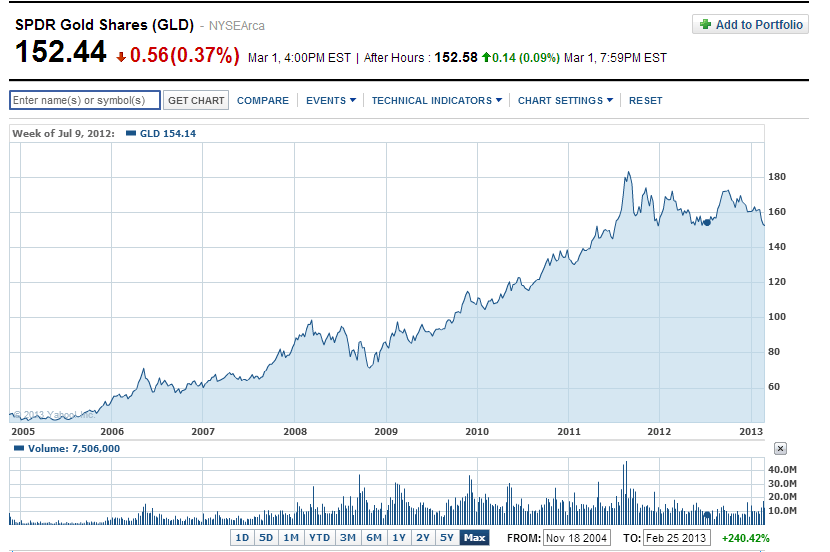Viewport: 830px width, 552px height.
Task: Click the TO date field Feb 25 2013
Action: click(x=676, y=538)
